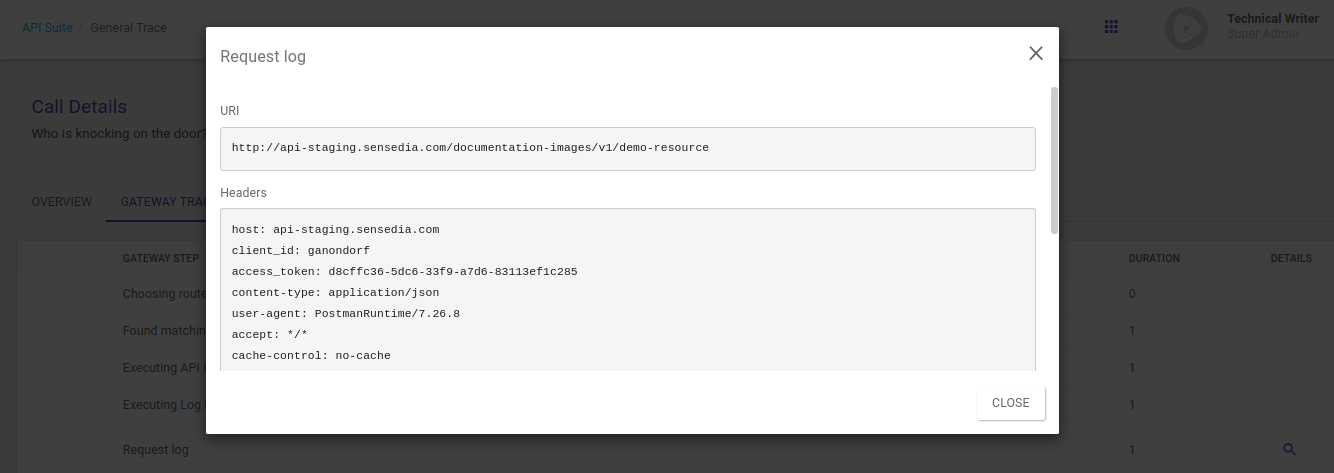
Task: Select the General Trace breadcrumb
Action: click(x=128, y=28)
